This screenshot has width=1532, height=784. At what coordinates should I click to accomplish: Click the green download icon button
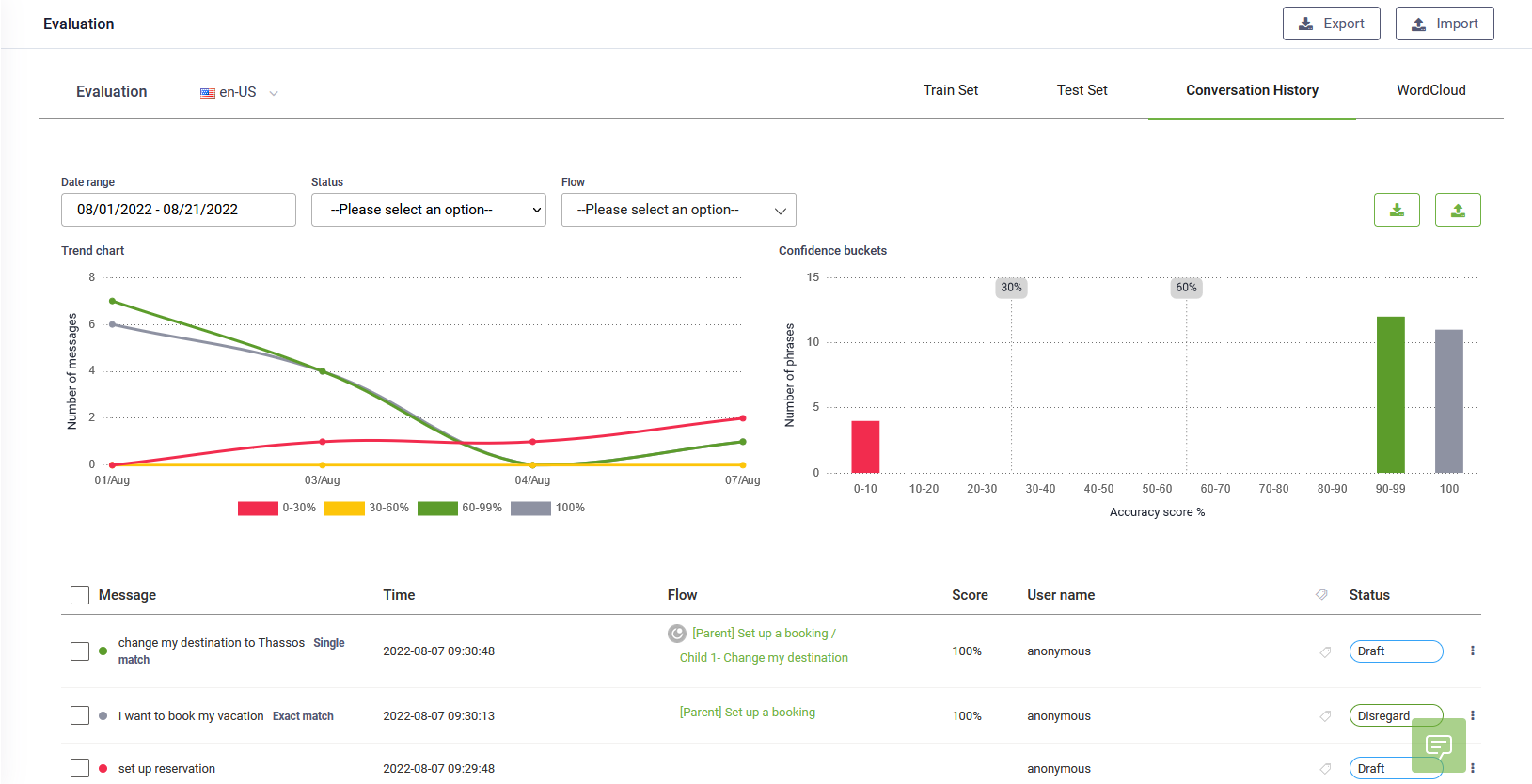click(1397, 210)
